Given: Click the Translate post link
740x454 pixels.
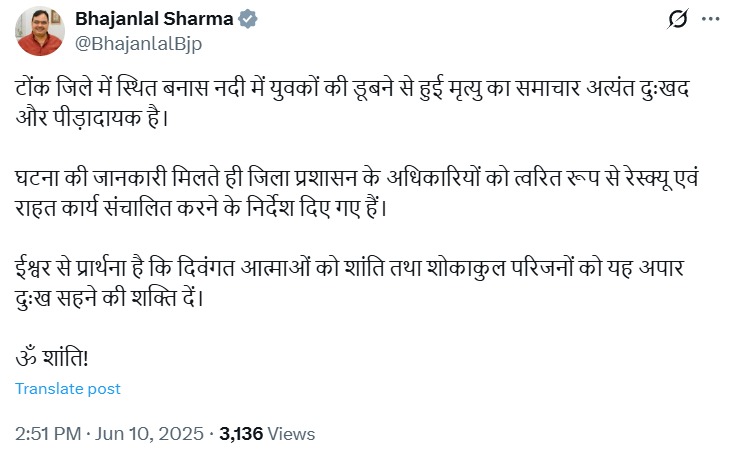Looking at the screenshot, I should point(68,389).
